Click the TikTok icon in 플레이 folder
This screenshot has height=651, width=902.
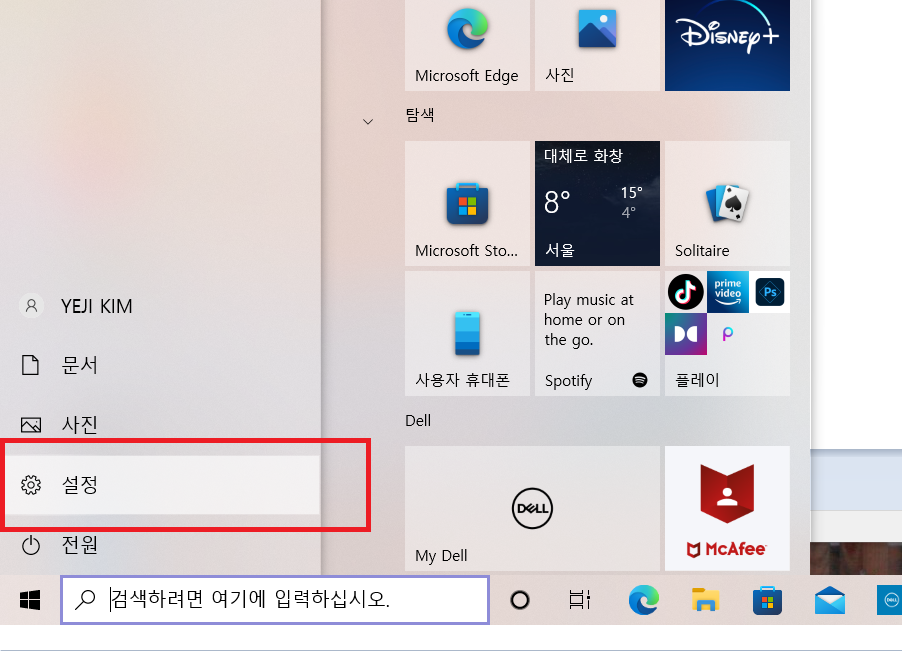pyautogui.click(x=686, y=292)
